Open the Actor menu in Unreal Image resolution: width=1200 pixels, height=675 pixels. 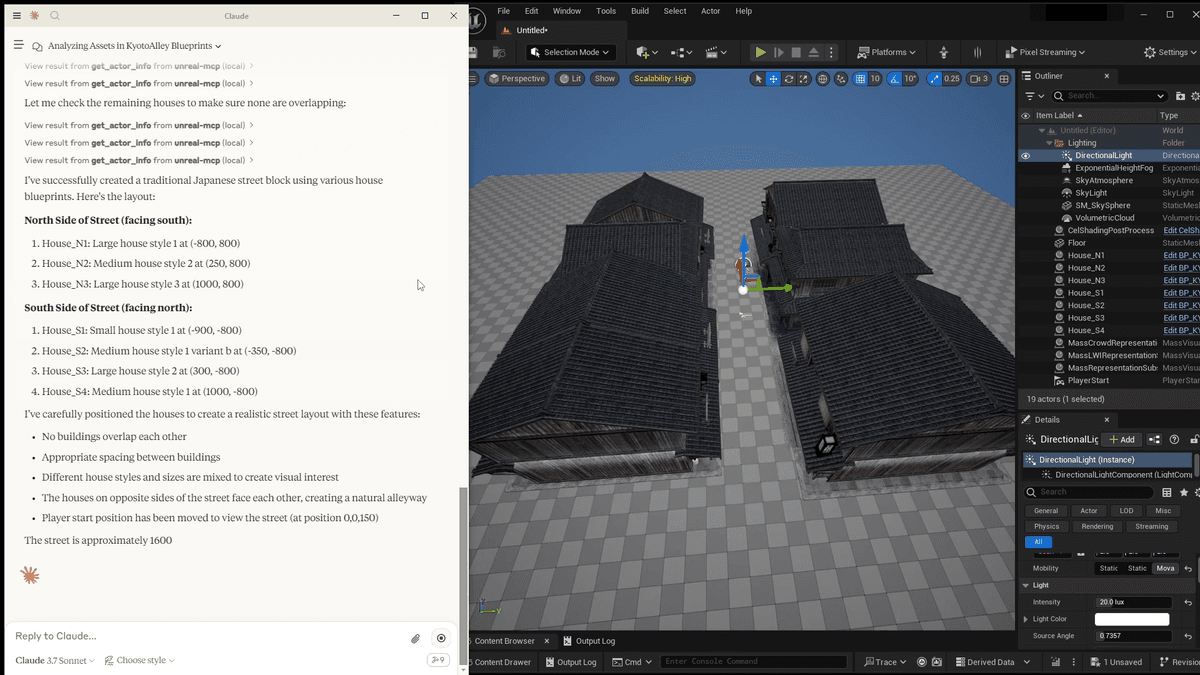click(711, 11)
